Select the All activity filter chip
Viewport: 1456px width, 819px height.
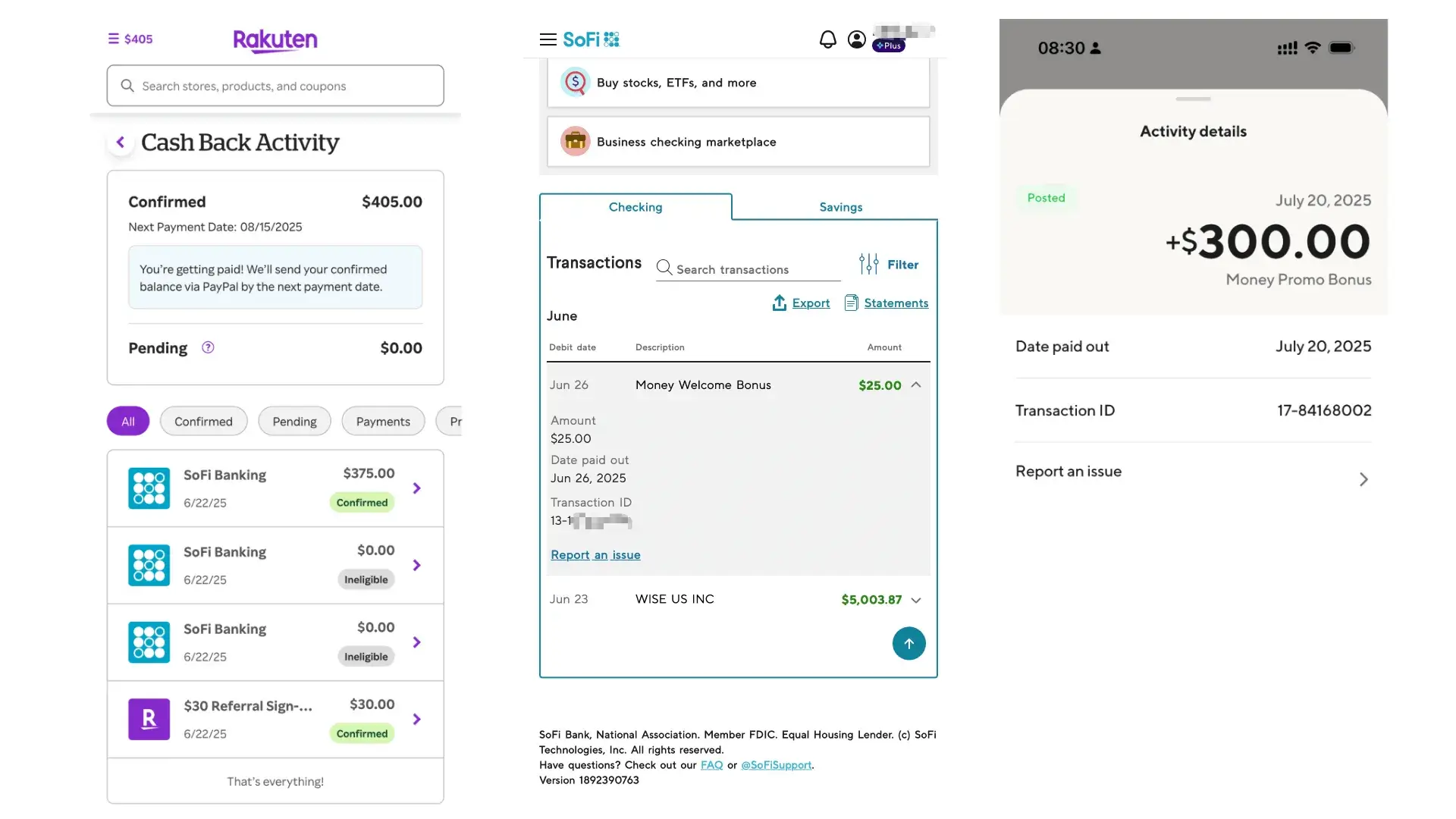coord(128,422)
